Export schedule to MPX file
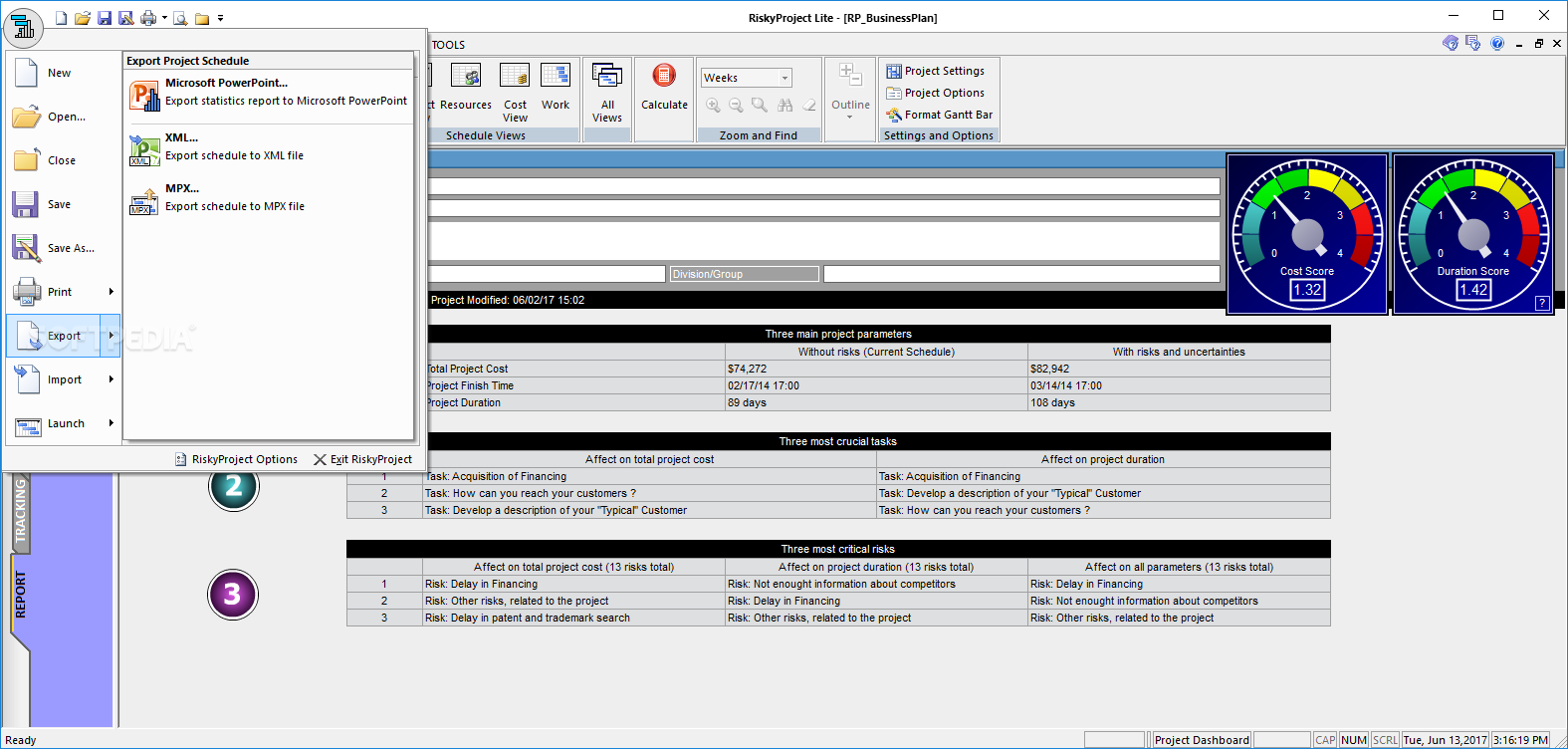 (x=269, y=198)
